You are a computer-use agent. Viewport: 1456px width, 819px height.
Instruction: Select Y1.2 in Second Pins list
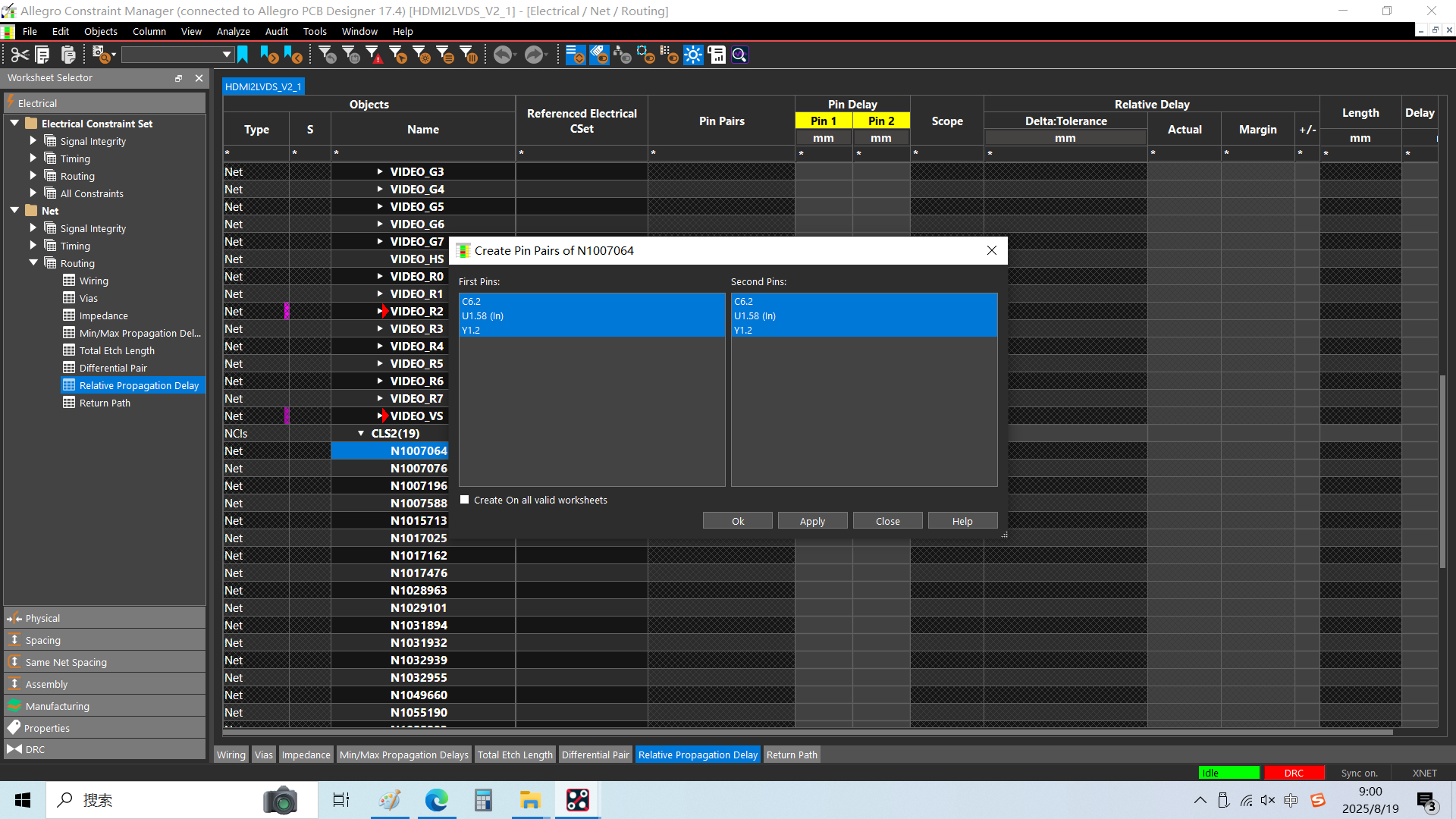[x=743, y=330]
